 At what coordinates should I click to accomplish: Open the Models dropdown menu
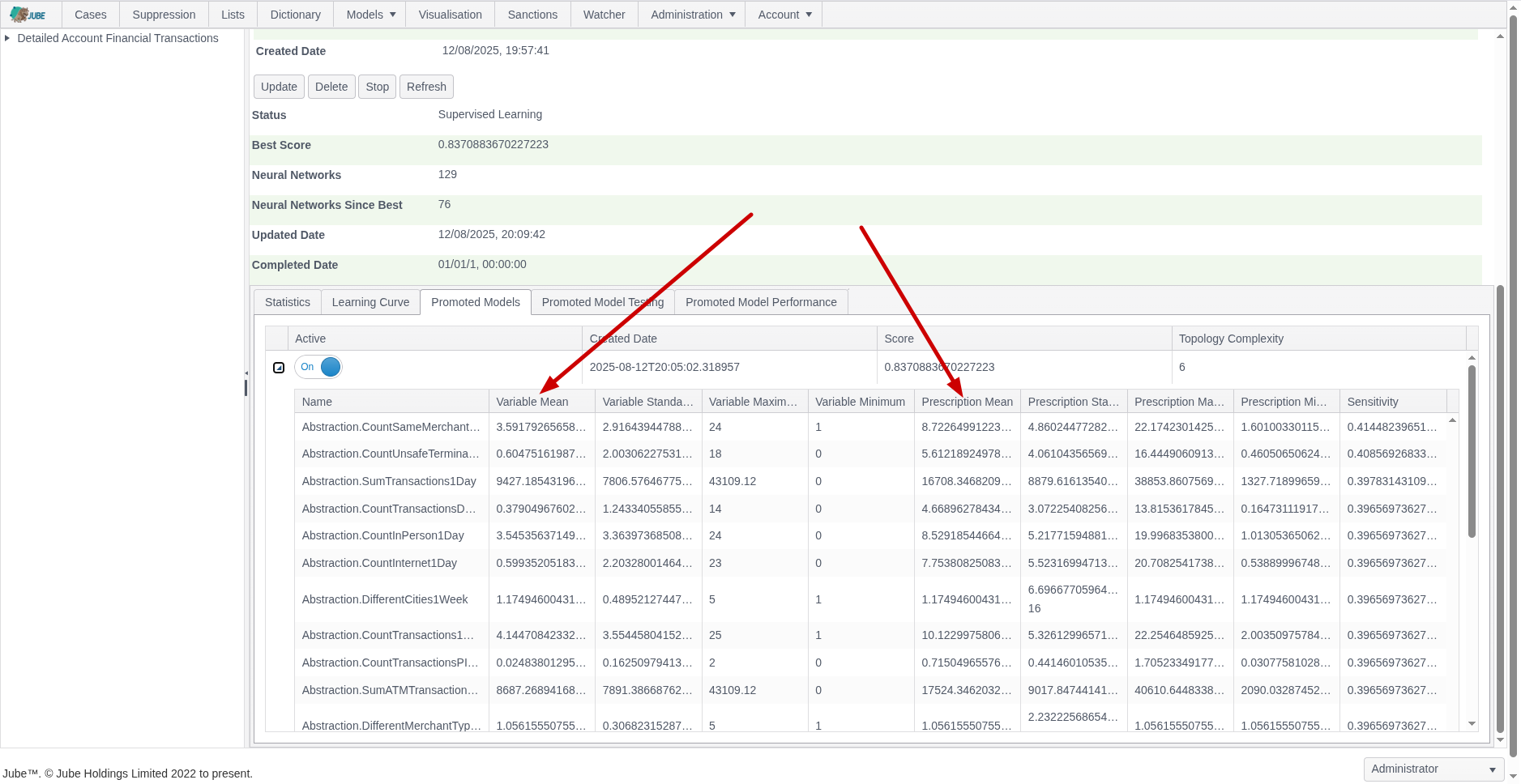click(x=370, y=15)
